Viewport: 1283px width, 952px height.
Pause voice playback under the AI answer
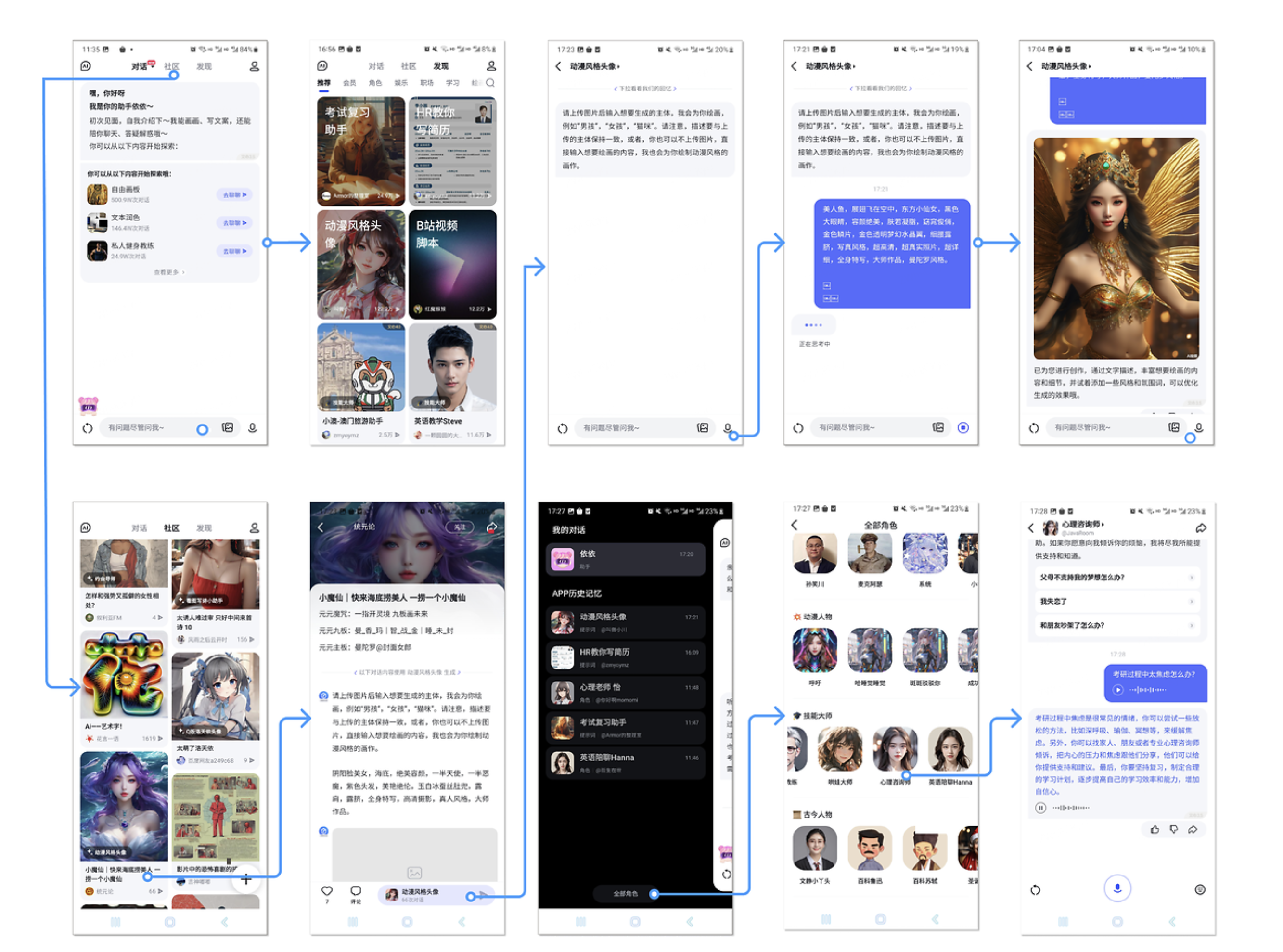coord(1040,807)
